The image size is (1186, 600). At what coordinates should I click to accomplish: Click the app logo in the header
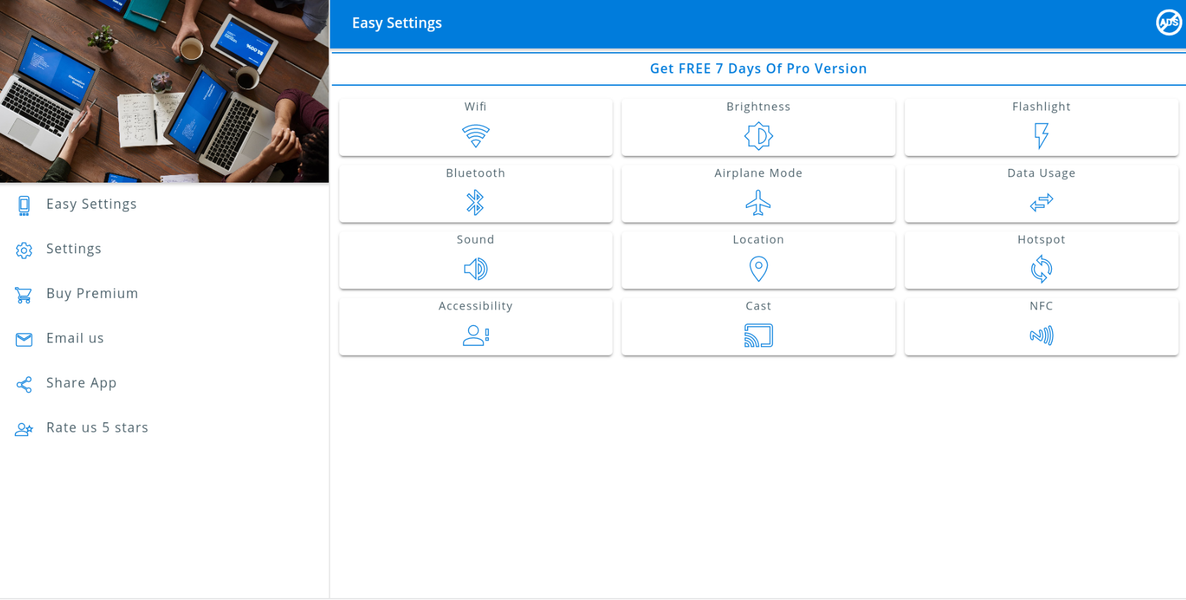click(x=1168, y=22)
